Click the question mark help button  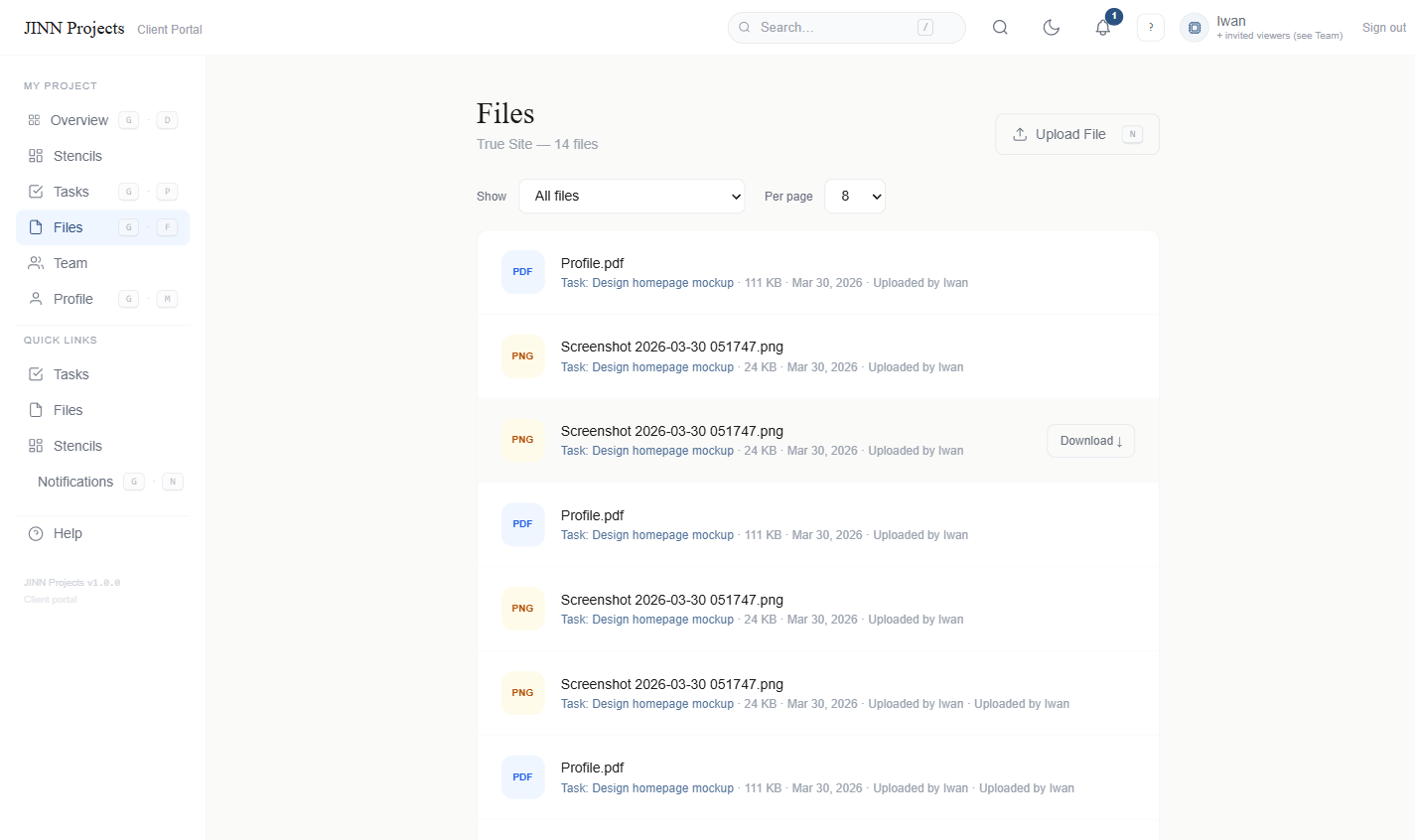[x=1151, y=28]
